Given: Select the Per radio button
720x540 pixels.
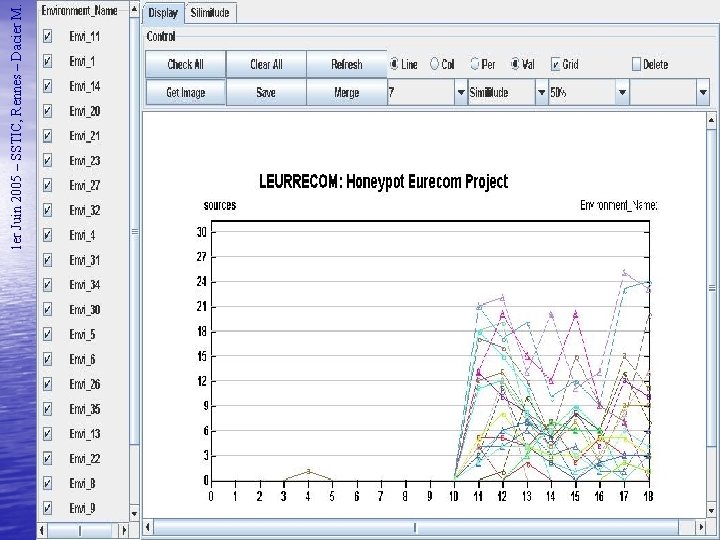Looking at the screenshot, I should pos(475,64).
